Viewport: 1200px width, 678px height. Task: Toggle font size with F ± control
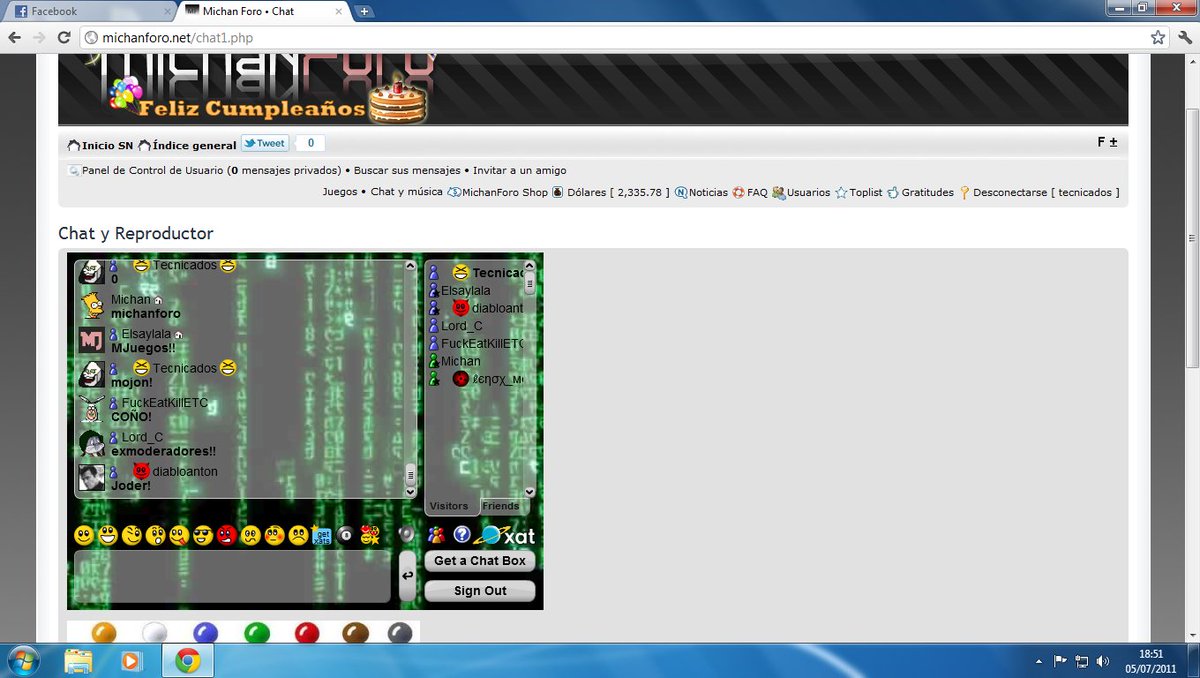point(1107,142)
